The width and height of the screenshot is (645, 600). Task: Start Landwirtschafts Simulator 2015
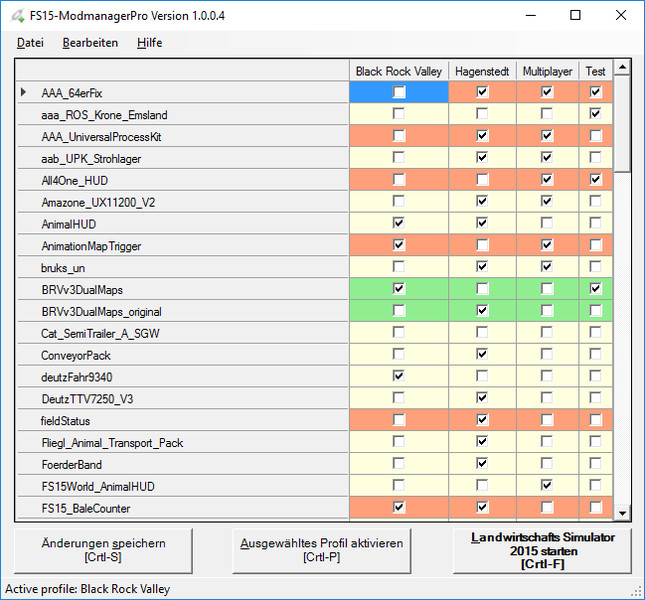[543, 550]
